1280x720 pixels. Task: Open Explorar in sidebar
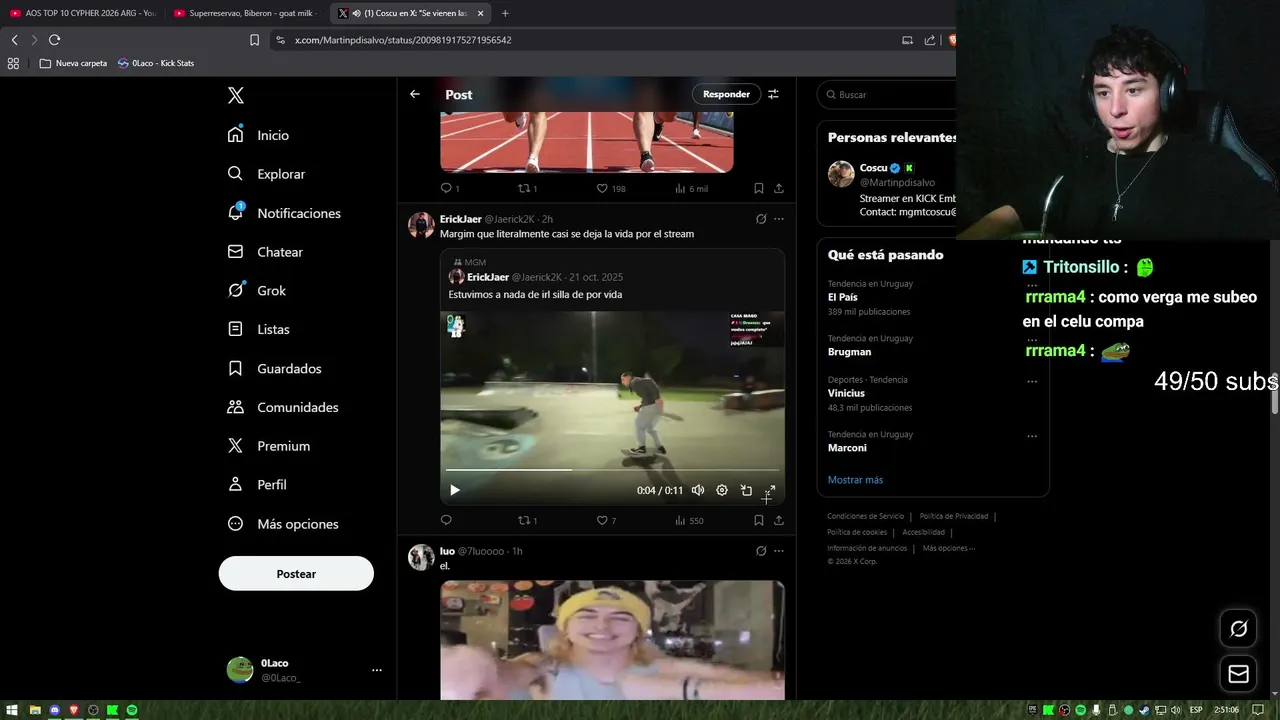click(267, 174)
